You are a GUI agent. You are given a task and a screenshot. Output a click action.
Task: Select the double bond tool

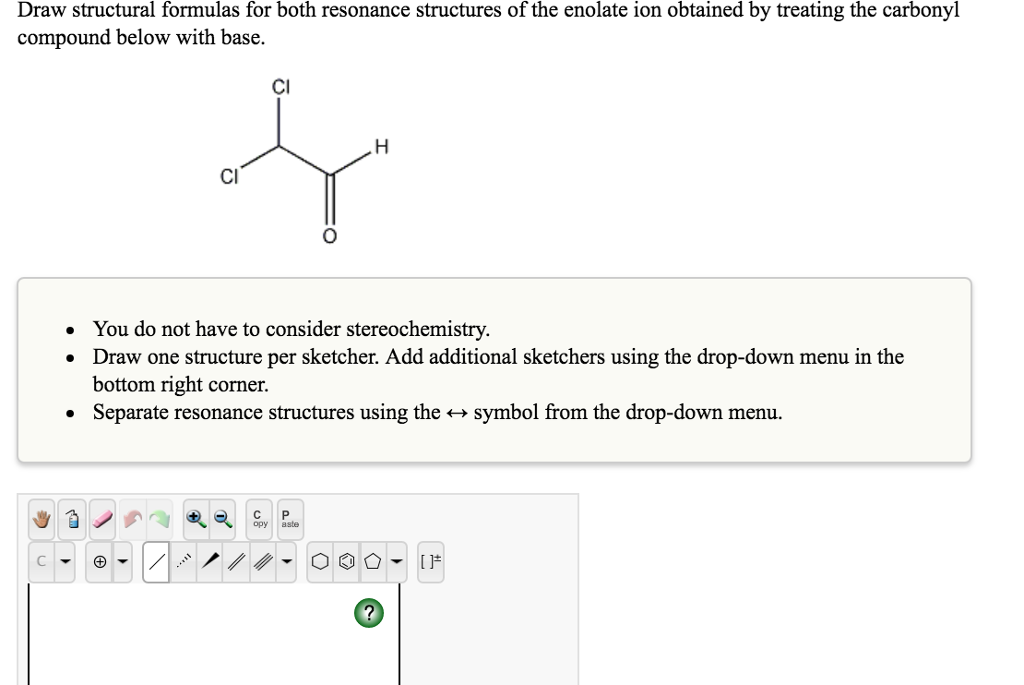click(x=237, y=560)
